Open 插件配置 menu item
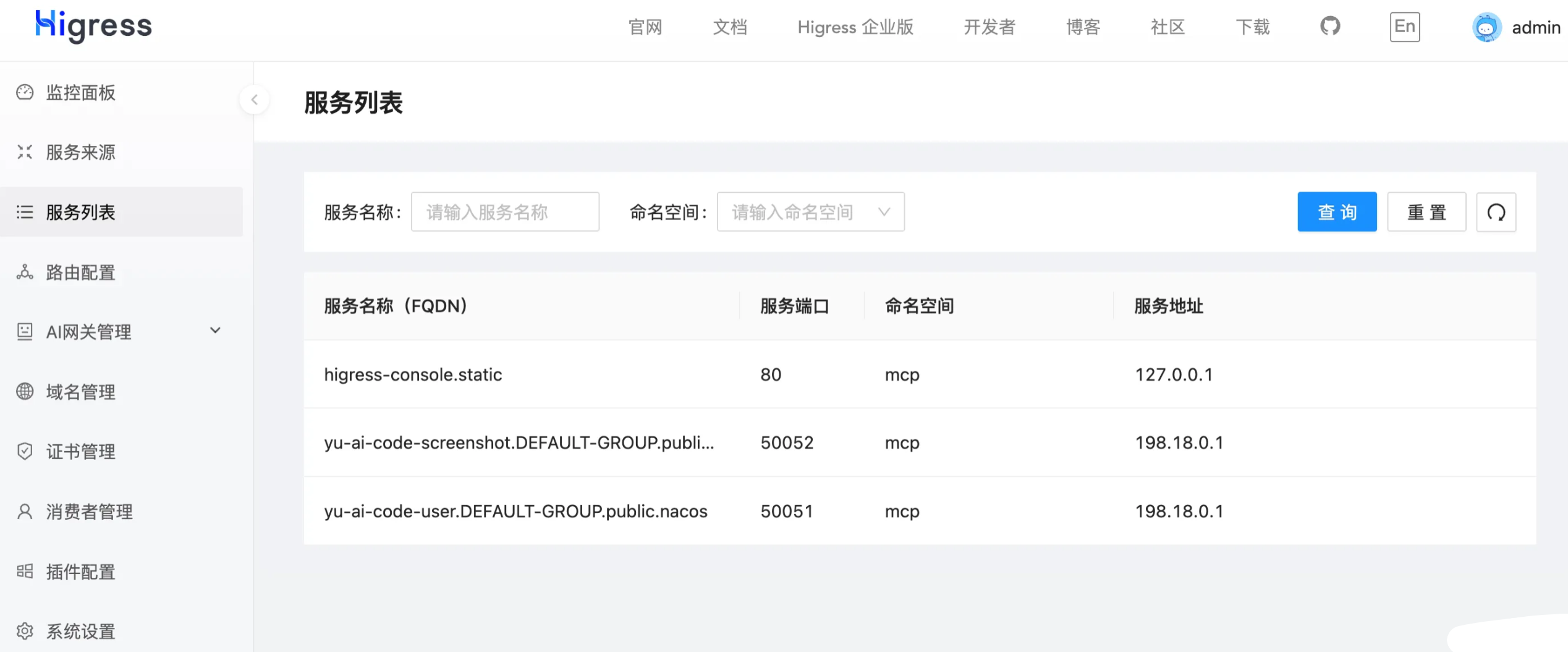This screenshot has height=652, width=1568. click(x=121, y=571)
